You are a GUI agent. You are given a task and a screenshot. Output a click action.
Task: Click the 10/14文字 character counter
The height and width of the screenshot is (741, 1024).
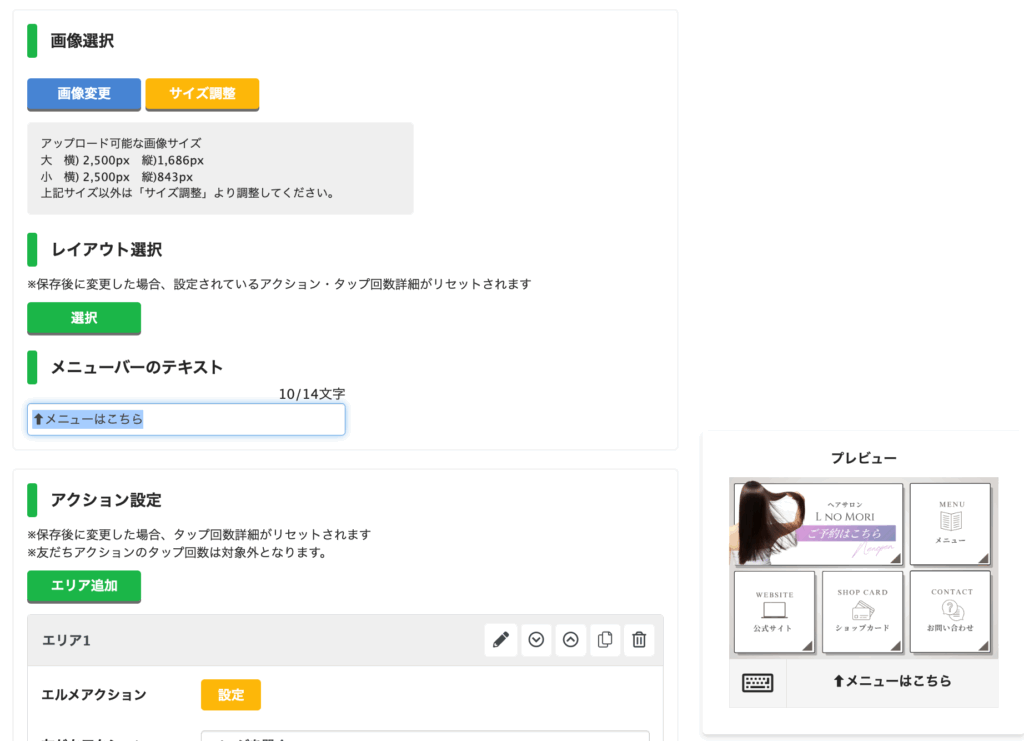[312, 394]
